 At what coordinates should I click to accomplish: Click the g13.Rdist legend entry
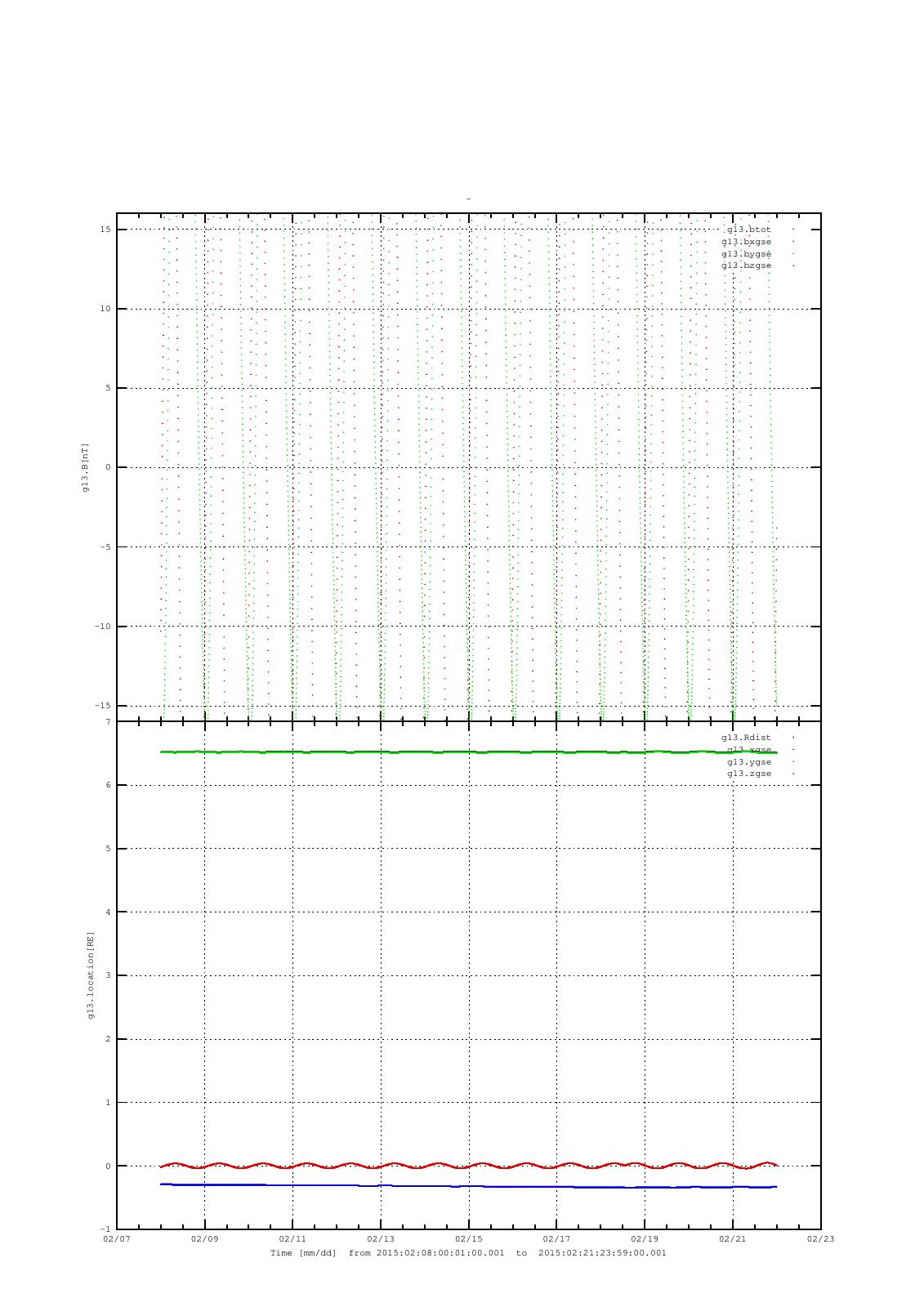(x=746, y=738)
